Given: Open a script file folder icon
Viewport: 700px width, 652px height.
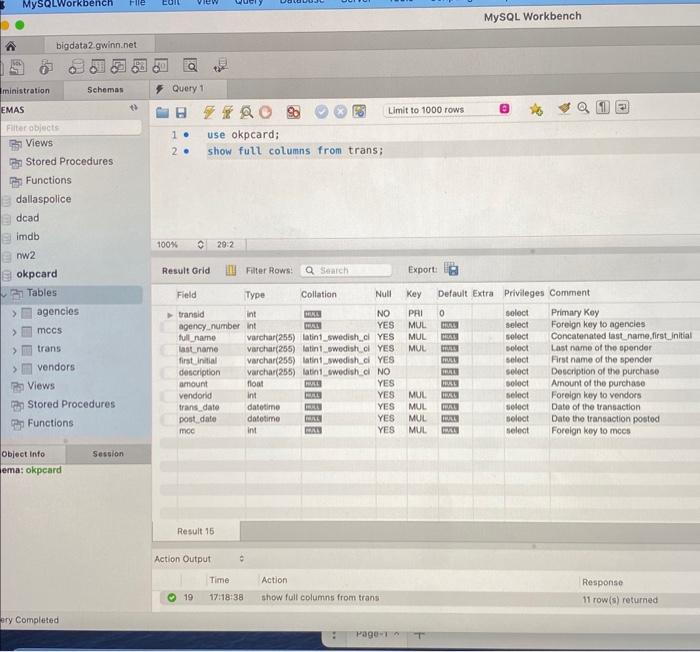Looking at the screenshot, I should point(162,112).
